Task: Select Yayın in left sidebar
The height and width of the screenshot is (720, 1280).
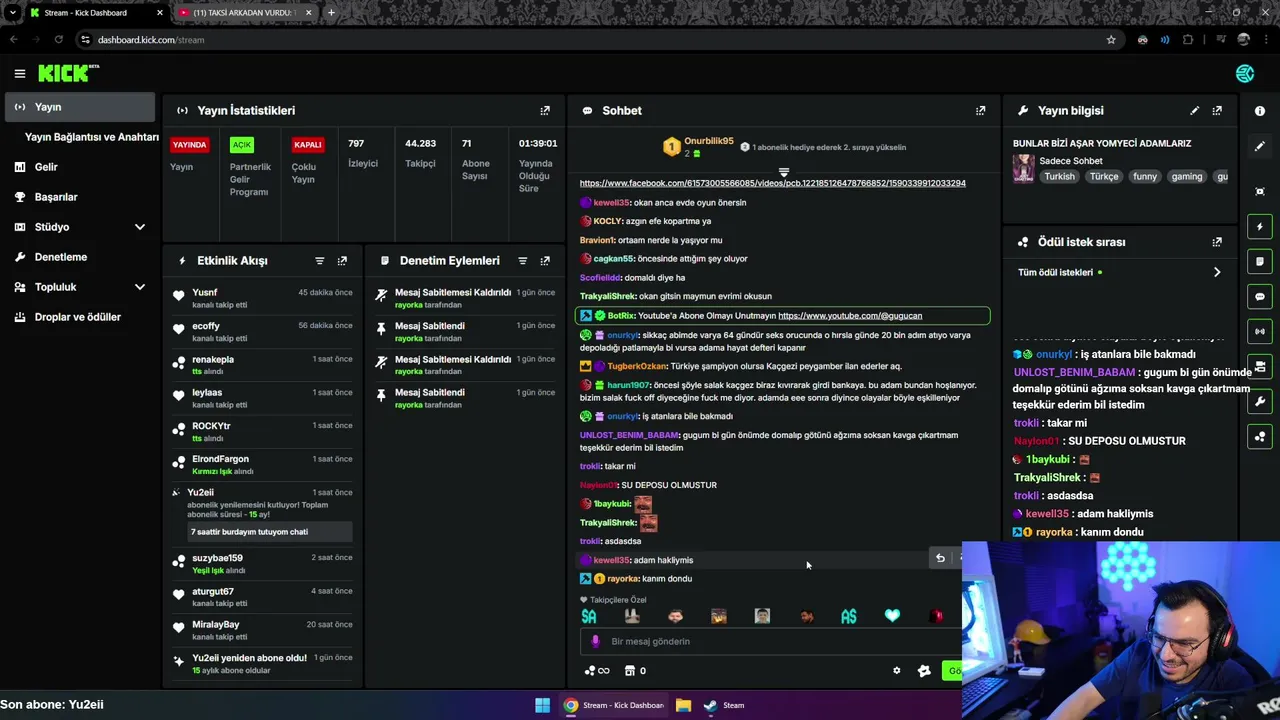Action: click(x=79, y=107)
